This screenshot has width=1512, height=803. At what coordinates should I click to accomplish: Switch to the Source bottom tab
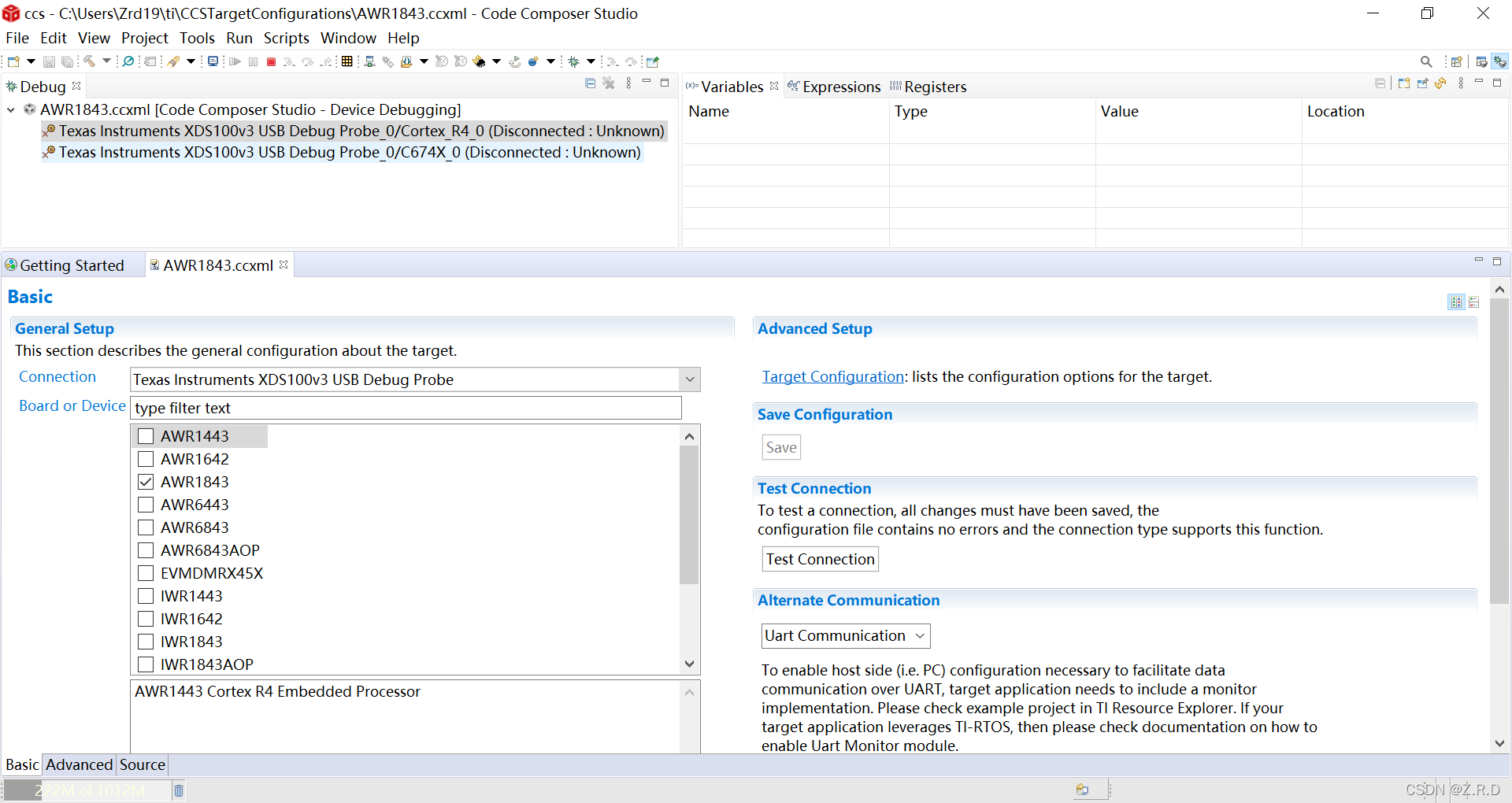point(142,764)
